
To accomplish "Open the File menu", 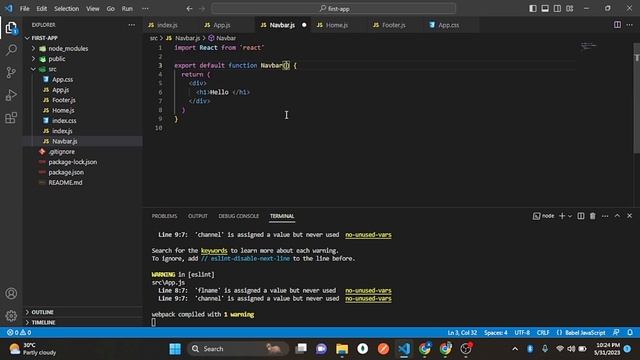I will click(x=24, y=9).
